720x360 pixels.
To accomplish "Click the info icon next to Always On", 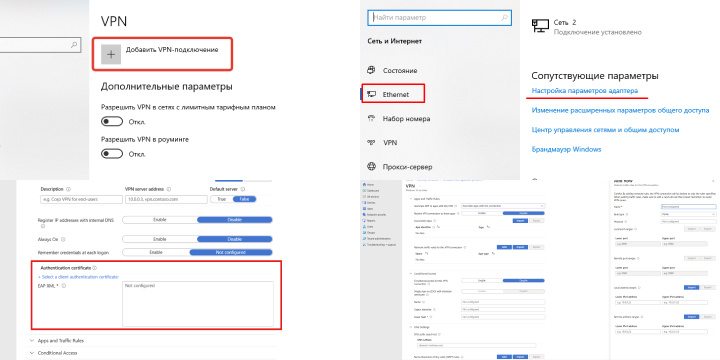I will click(63, 239).
